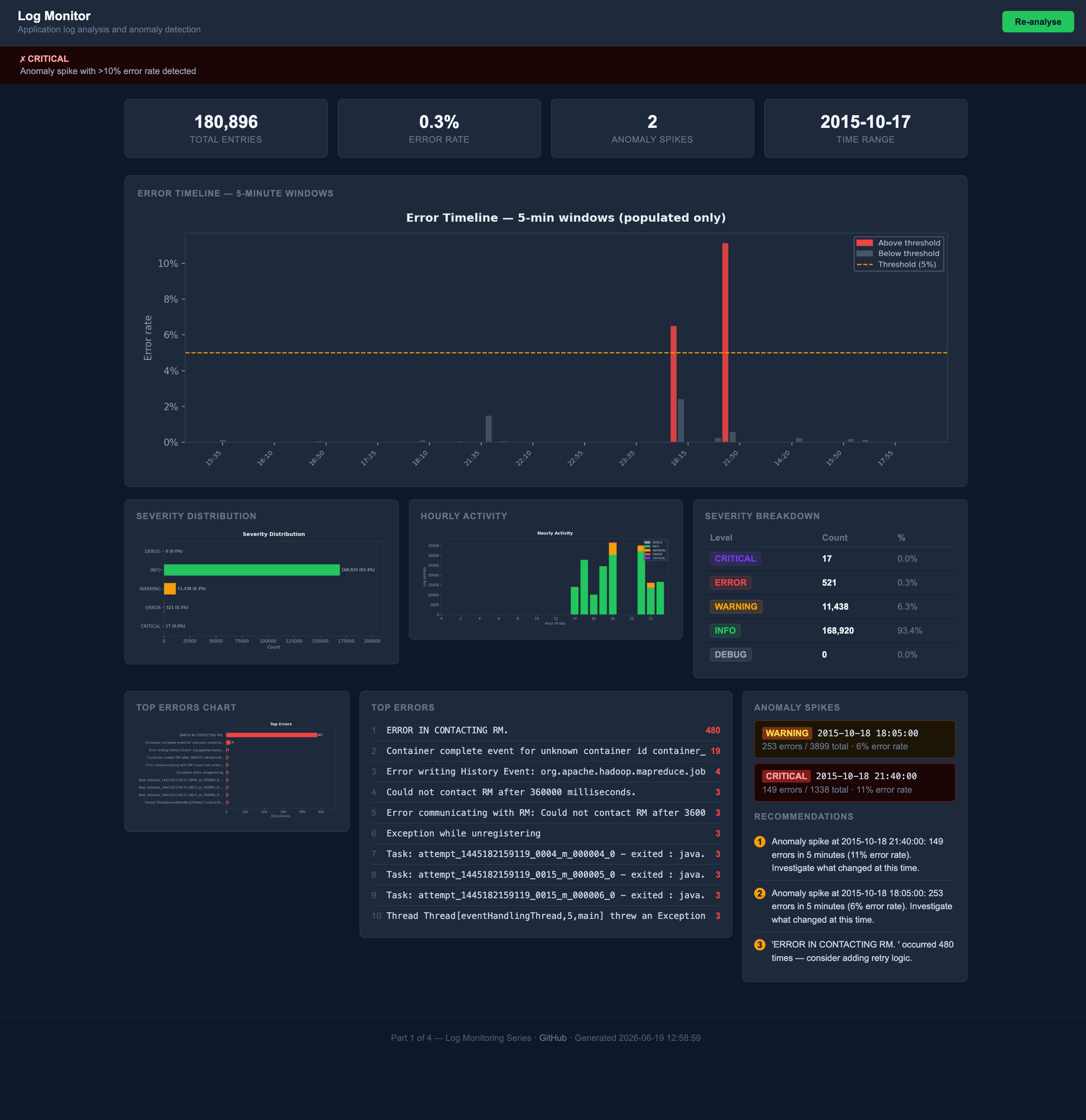Click the critical alert cross icon
The image size is (1086, 1120).
click(x=22, y=59)
